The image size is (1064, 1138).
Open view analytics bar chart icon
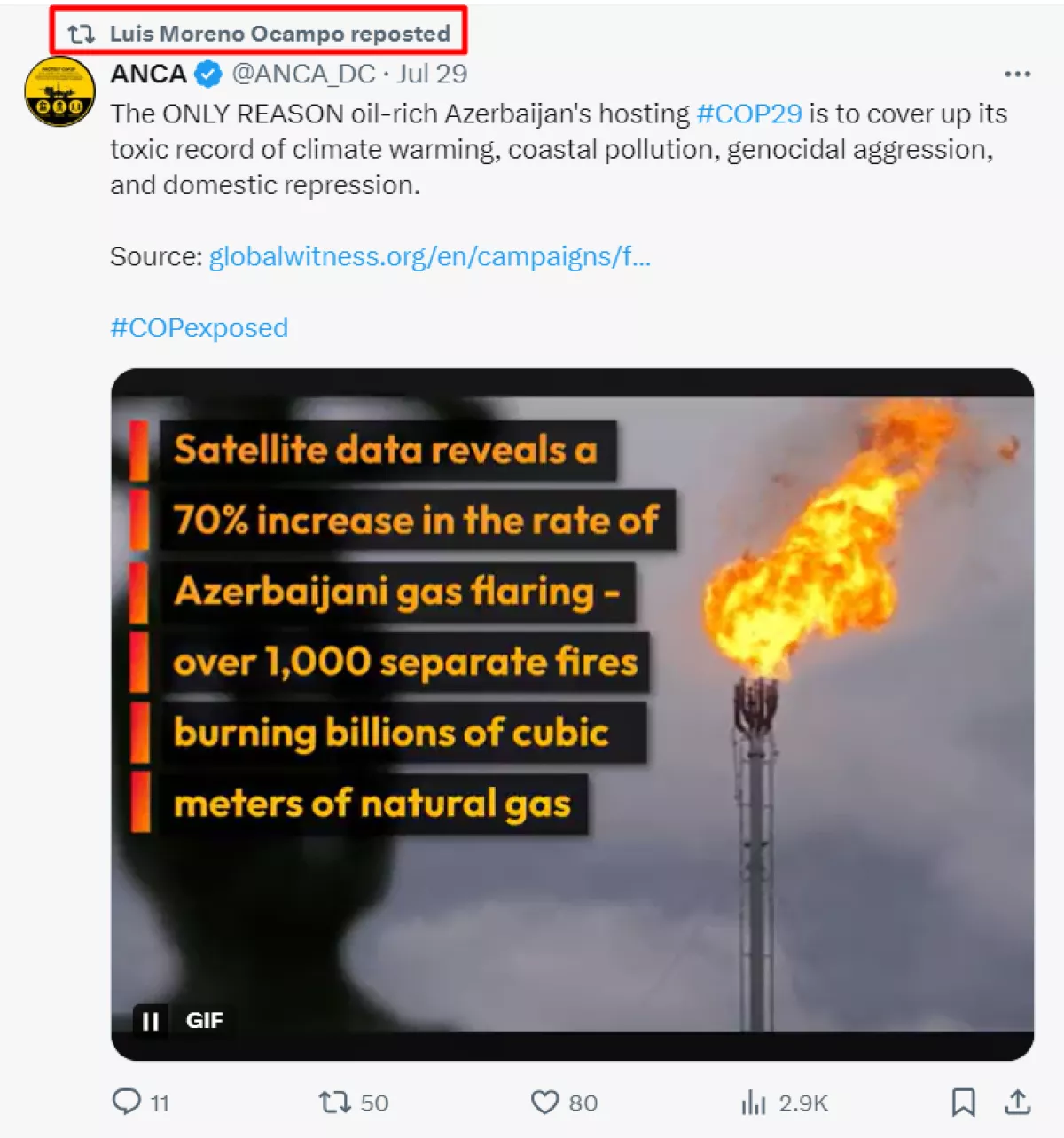(754, 1103)
